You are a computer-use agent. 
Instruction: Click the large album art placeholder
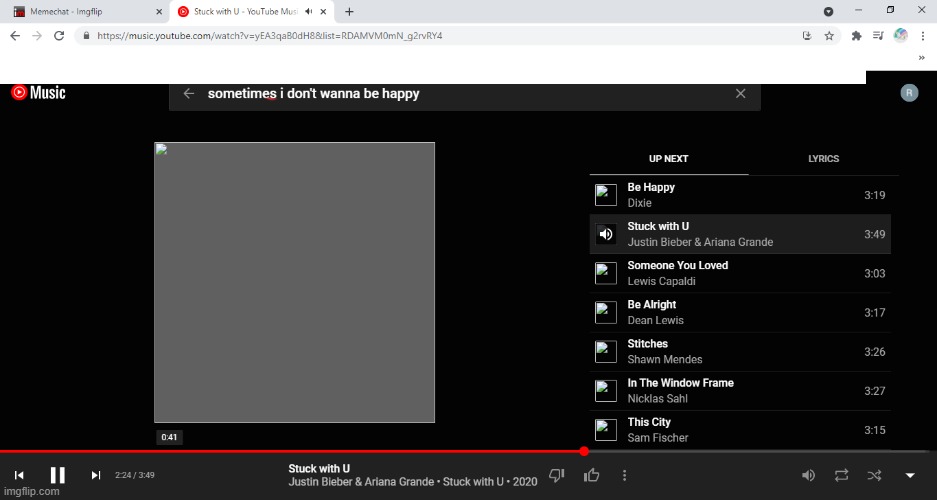click(x=295, y=283)
